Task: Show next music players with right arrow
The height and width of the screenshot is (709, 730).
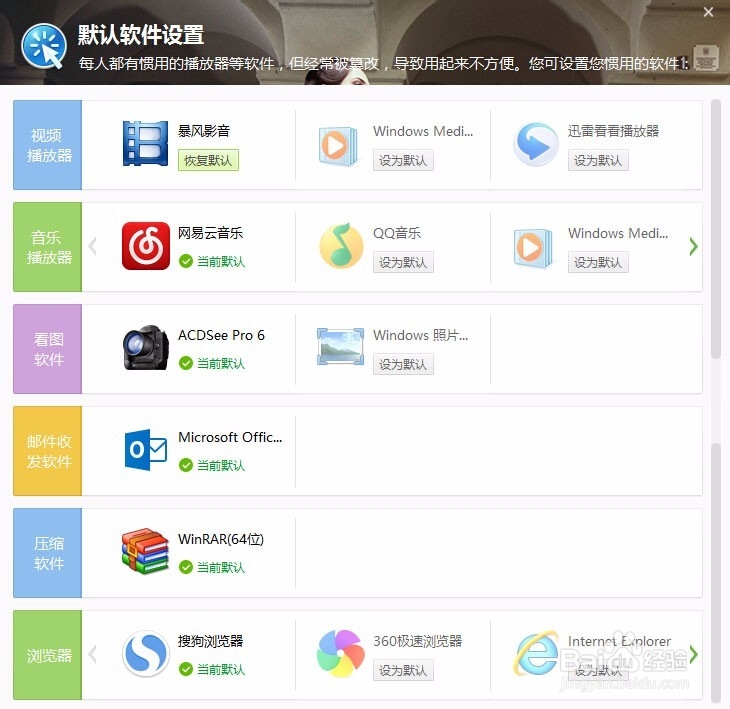Action: (x=693, y=246)
